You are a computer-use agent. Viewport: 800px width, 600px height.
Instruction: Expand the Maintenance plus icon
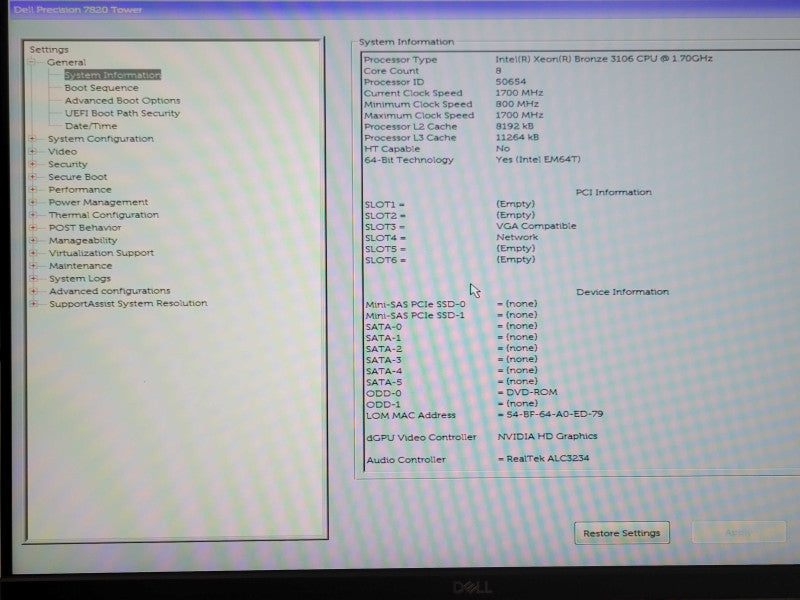pos(33,265)
